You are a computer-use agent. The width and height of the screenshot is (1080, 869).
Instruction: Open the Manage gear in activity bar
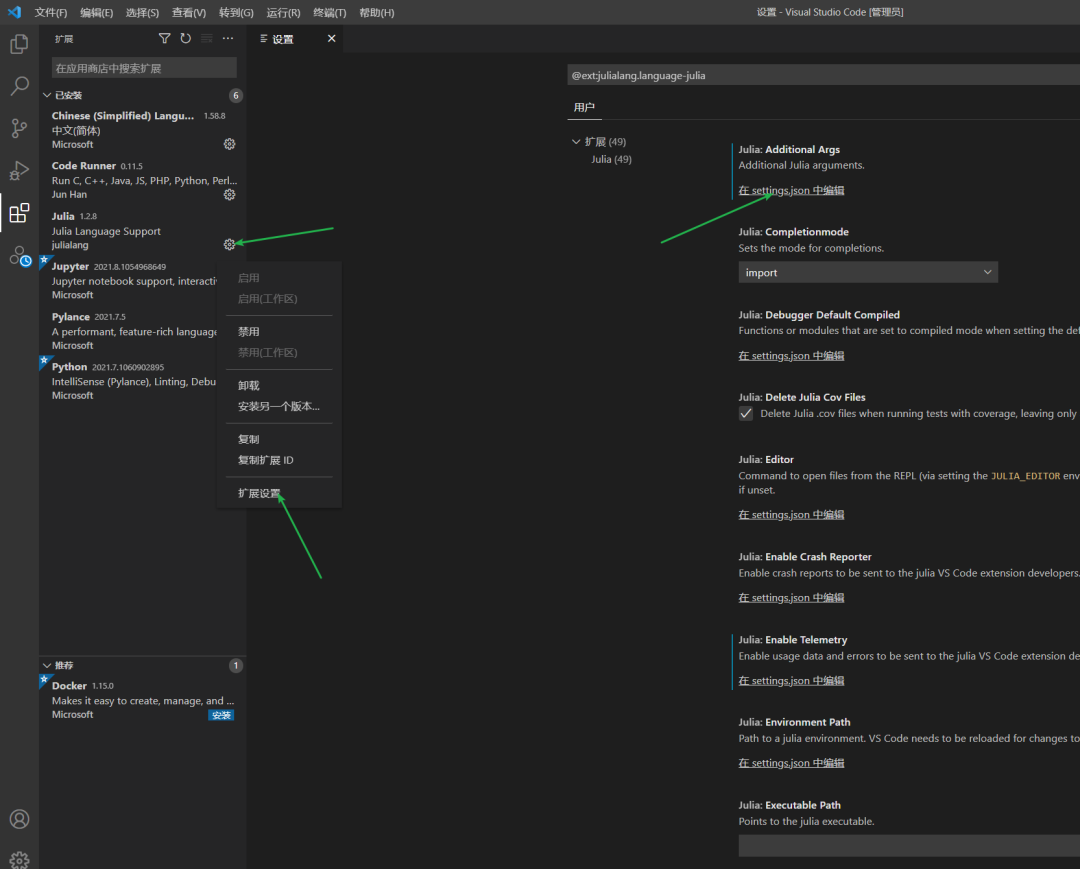pos(19,859)
